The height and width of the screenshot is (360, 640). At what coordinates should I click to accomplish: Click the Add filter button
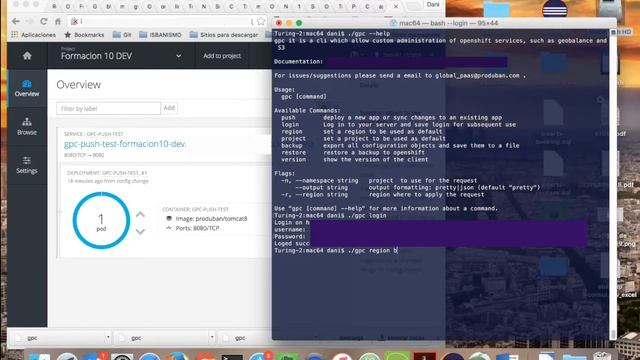coord(169,108)
